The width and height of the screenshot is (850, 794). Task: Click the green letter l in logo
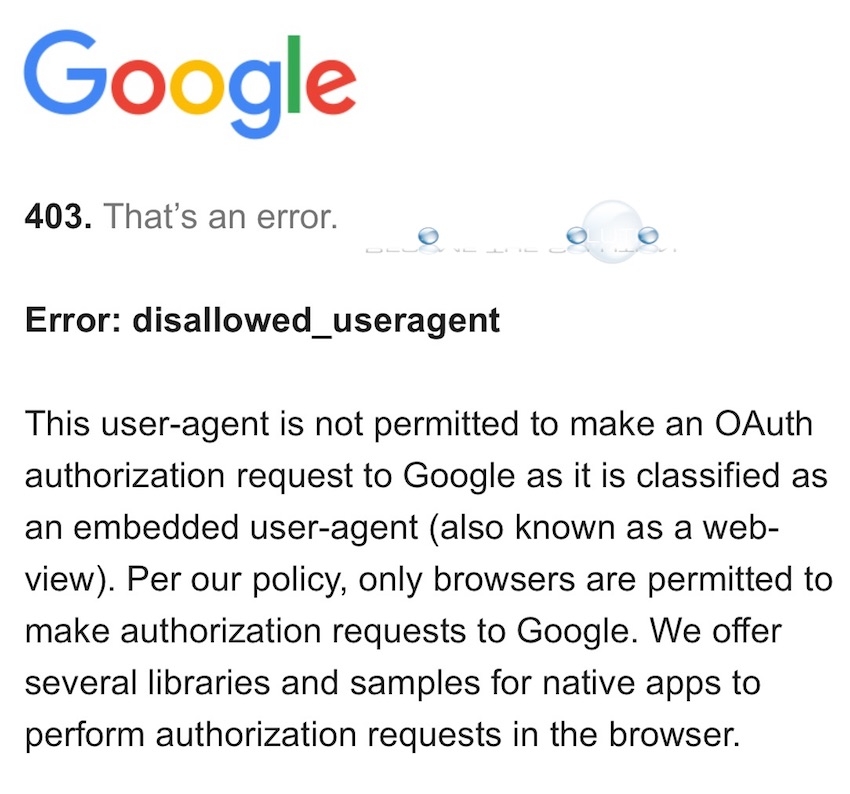click(x=293, y=74)
